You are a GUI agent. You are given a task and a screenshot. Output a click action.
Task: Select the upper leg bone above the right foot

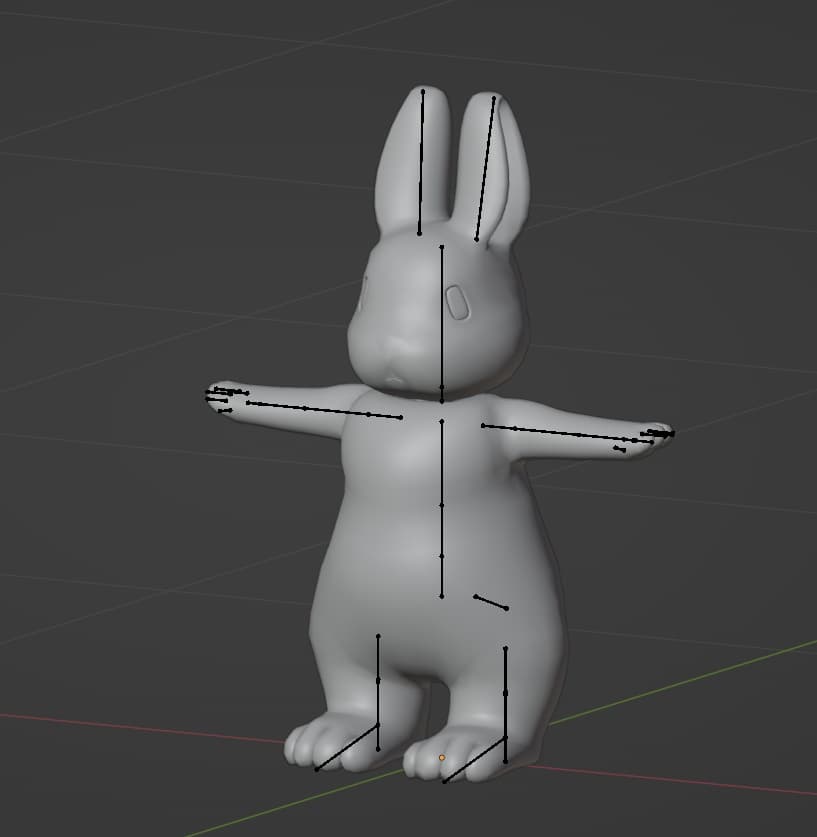click(505, 670)
